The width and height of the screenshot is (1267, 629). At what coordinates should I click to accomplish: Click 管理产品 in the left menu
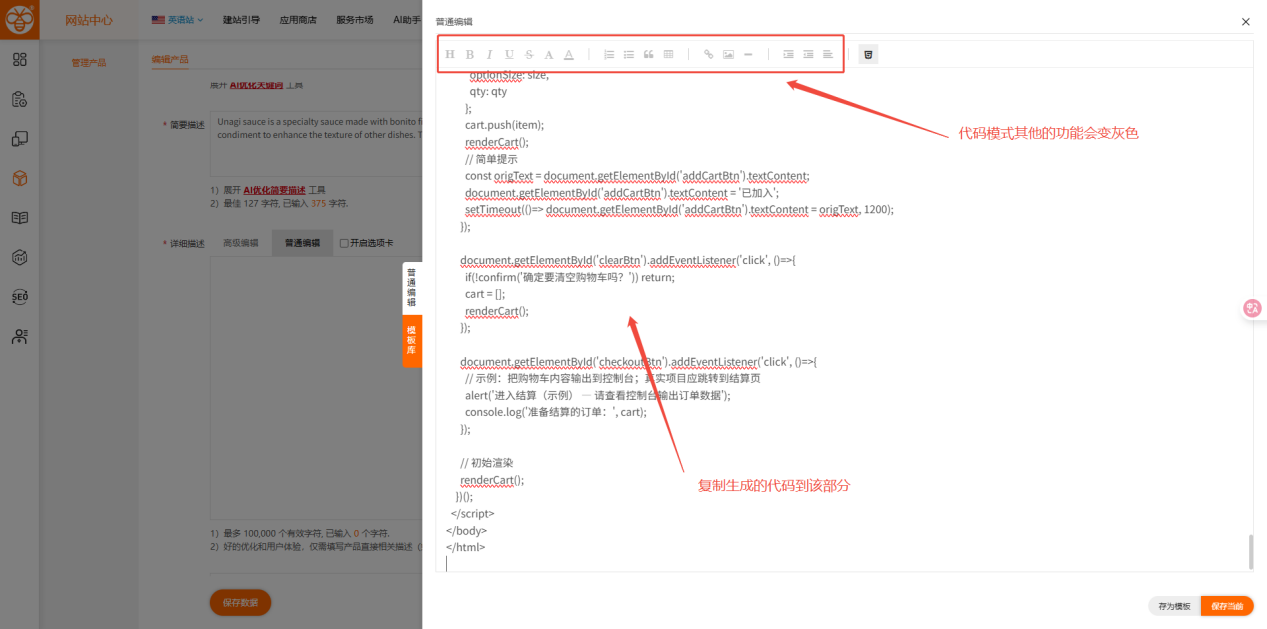88,62
